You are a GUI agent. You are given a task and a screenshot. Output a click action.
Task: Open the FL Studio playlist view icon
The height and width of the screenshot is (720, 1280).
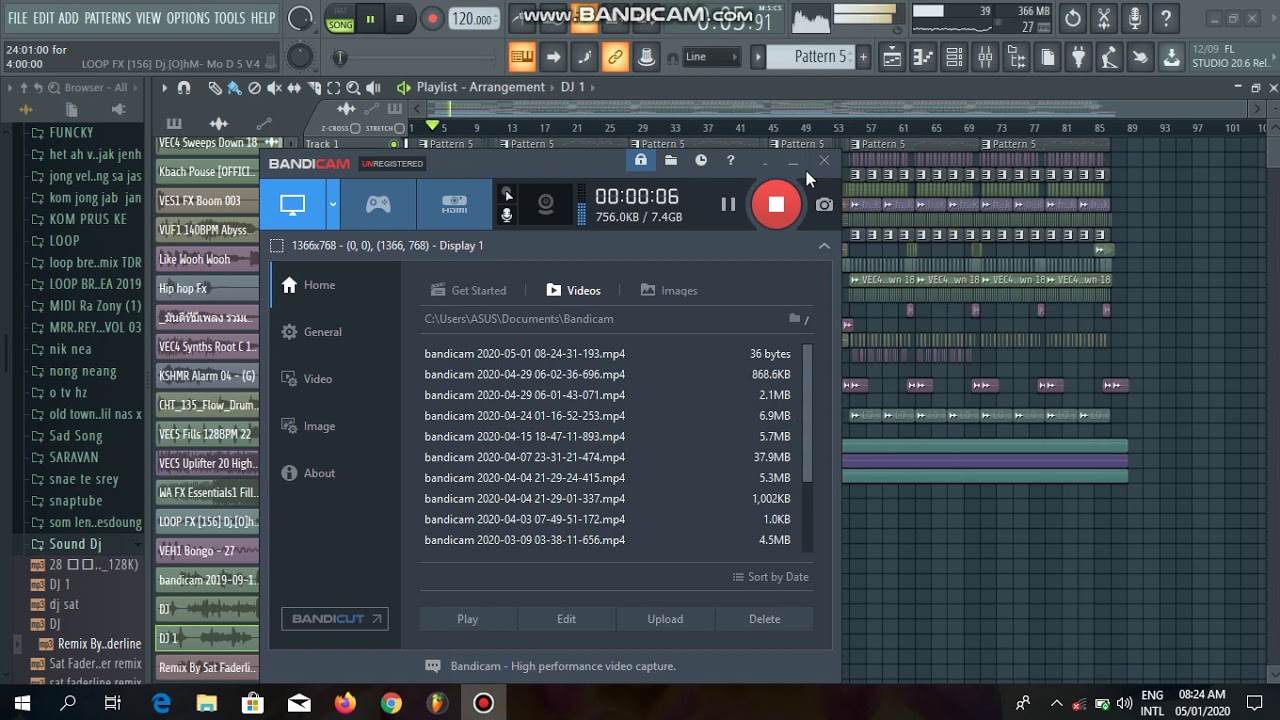[891, 58]
